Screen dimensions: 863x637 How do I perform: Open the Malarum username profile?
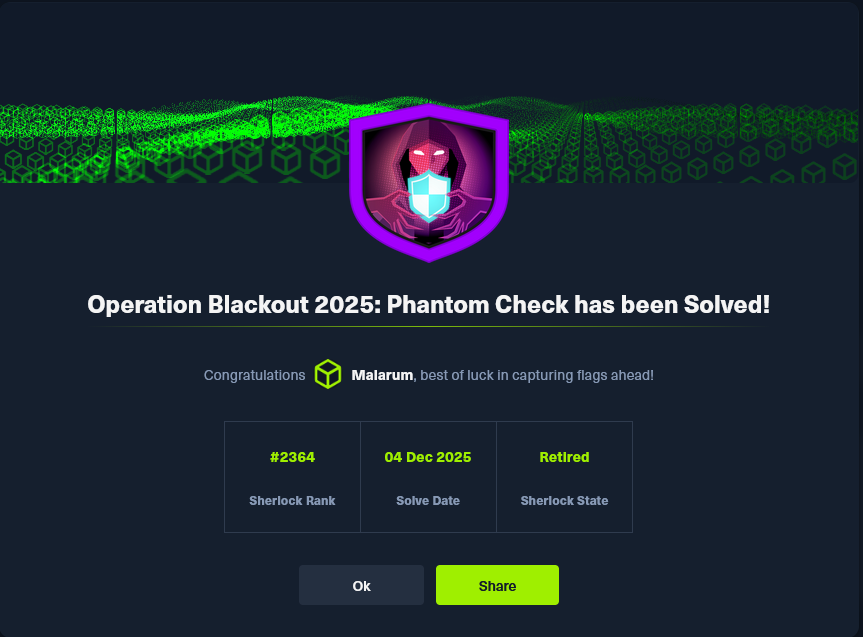pyautogui.click(x=382, y=376)
